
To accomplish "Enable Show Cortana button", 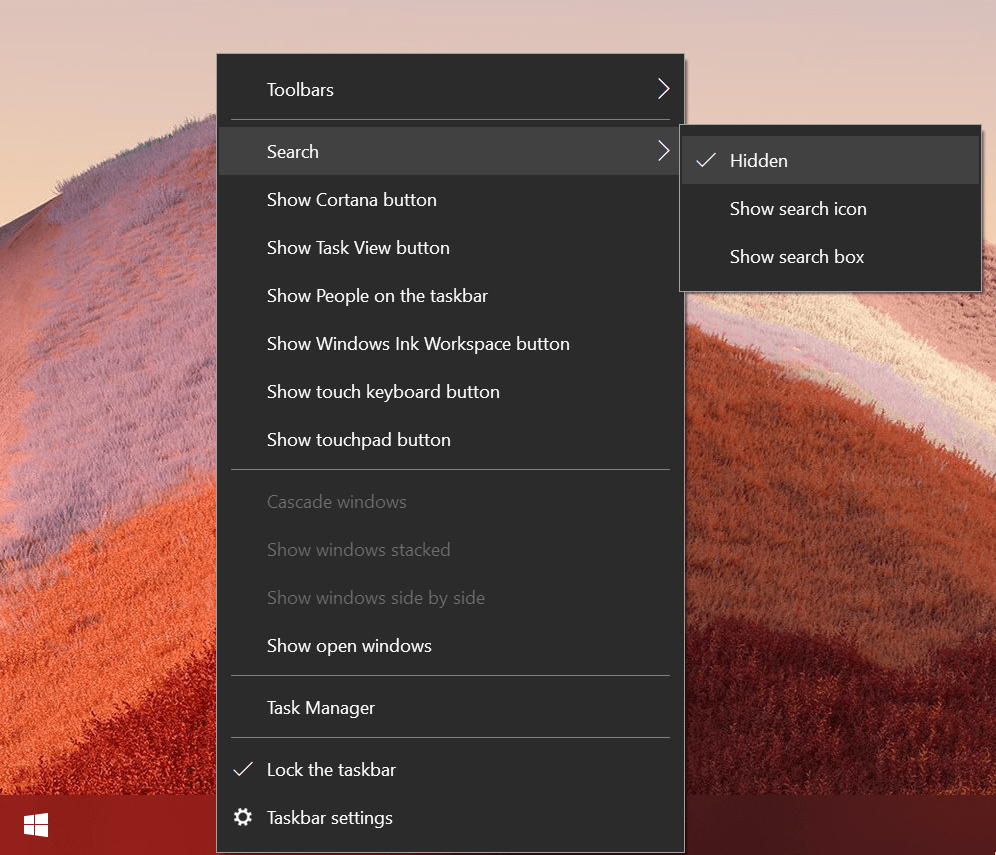I will [x=351, y=200].
